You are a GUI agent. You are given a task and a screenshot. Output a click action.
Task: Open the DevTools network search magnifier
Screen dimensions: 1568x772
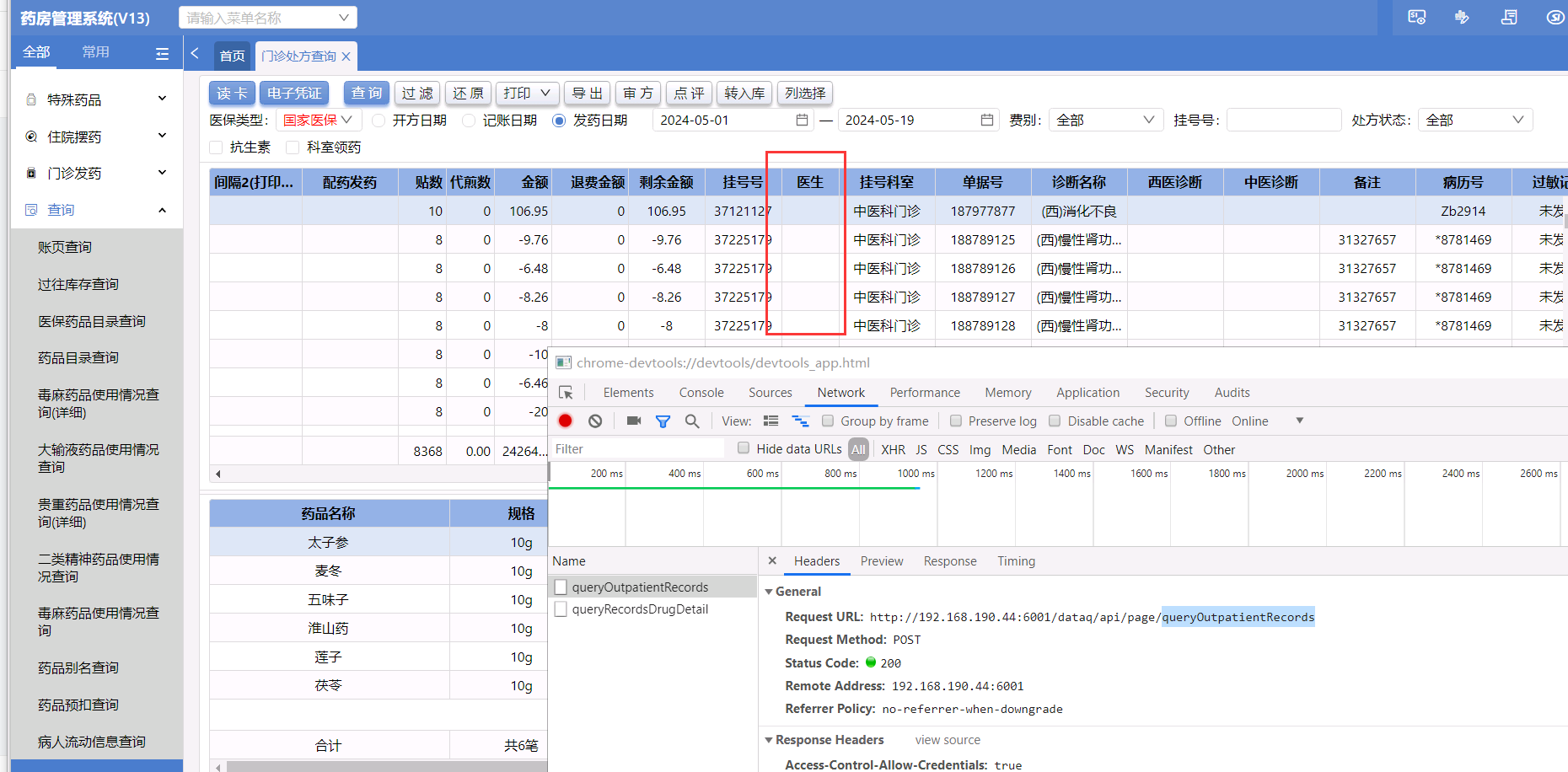click(x=692, y=421)
